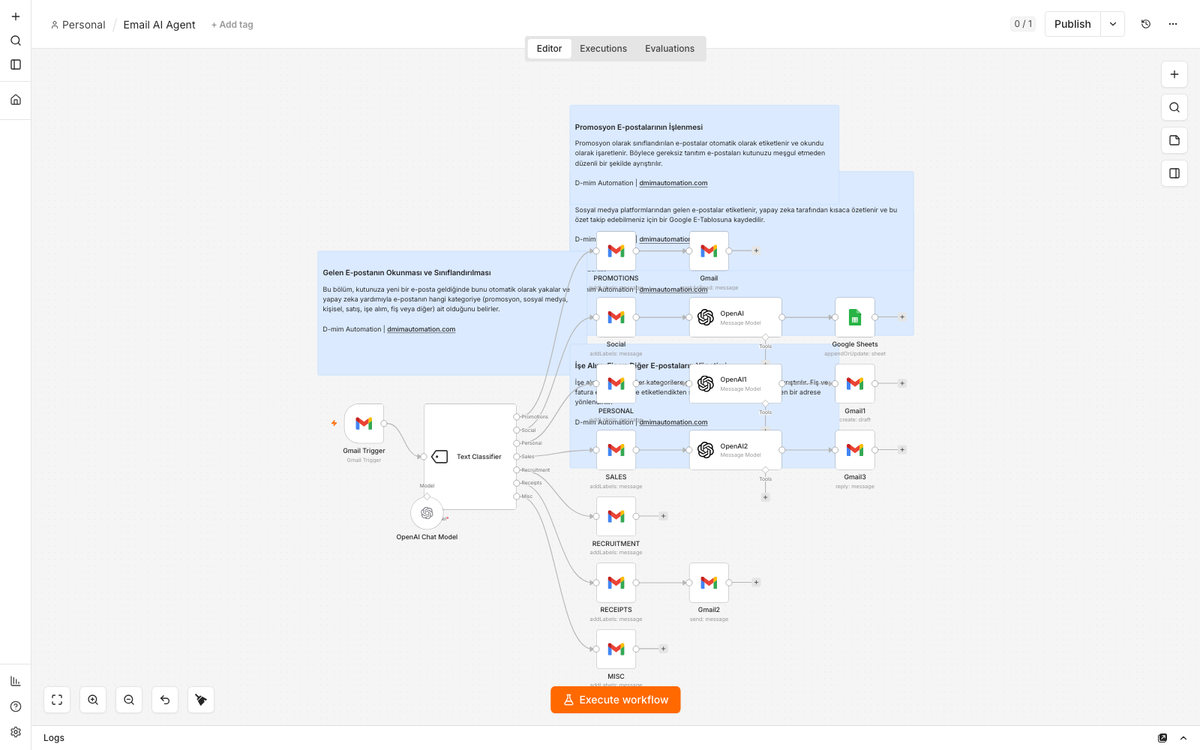Expand the Logs panel chevron

1183,738
